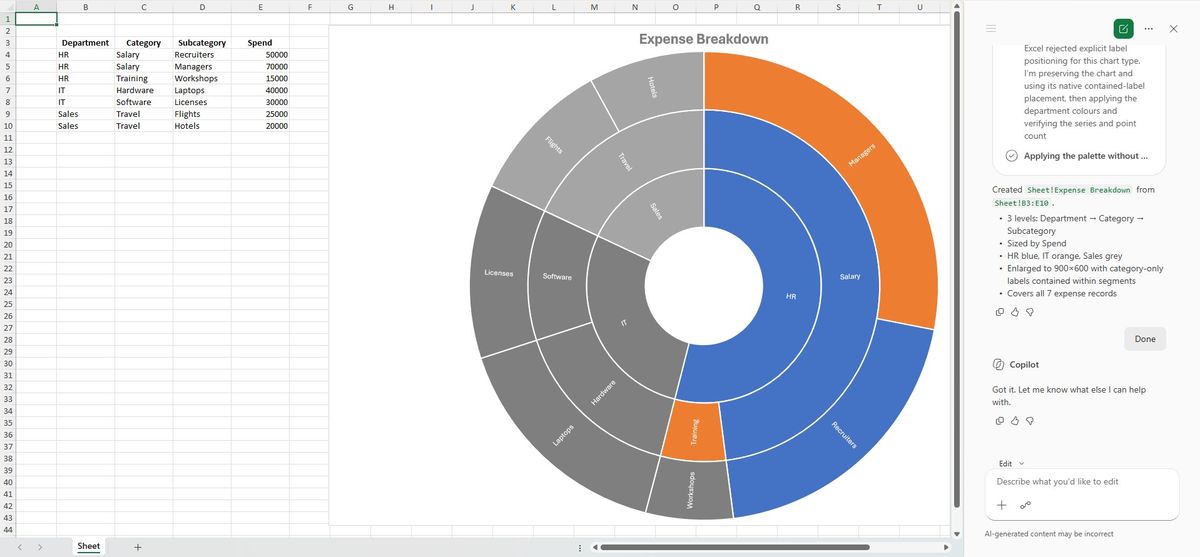Click the 'Sheet!Expense Breakdown' reference link
Screen dimensions: 1200x557
pos(1079,190)
